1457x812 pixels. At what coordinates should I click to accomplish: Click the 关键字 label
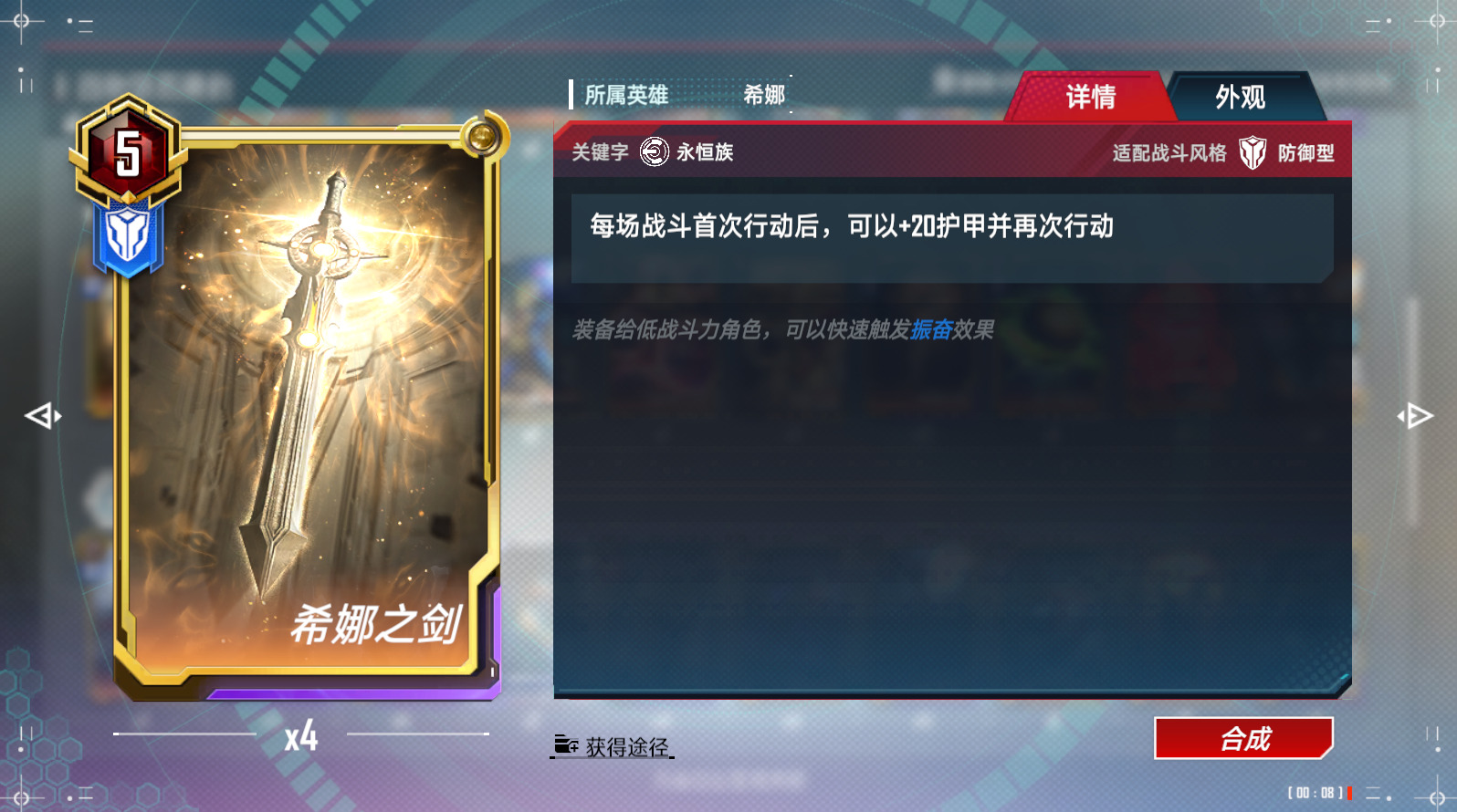(x=600, y=151)
